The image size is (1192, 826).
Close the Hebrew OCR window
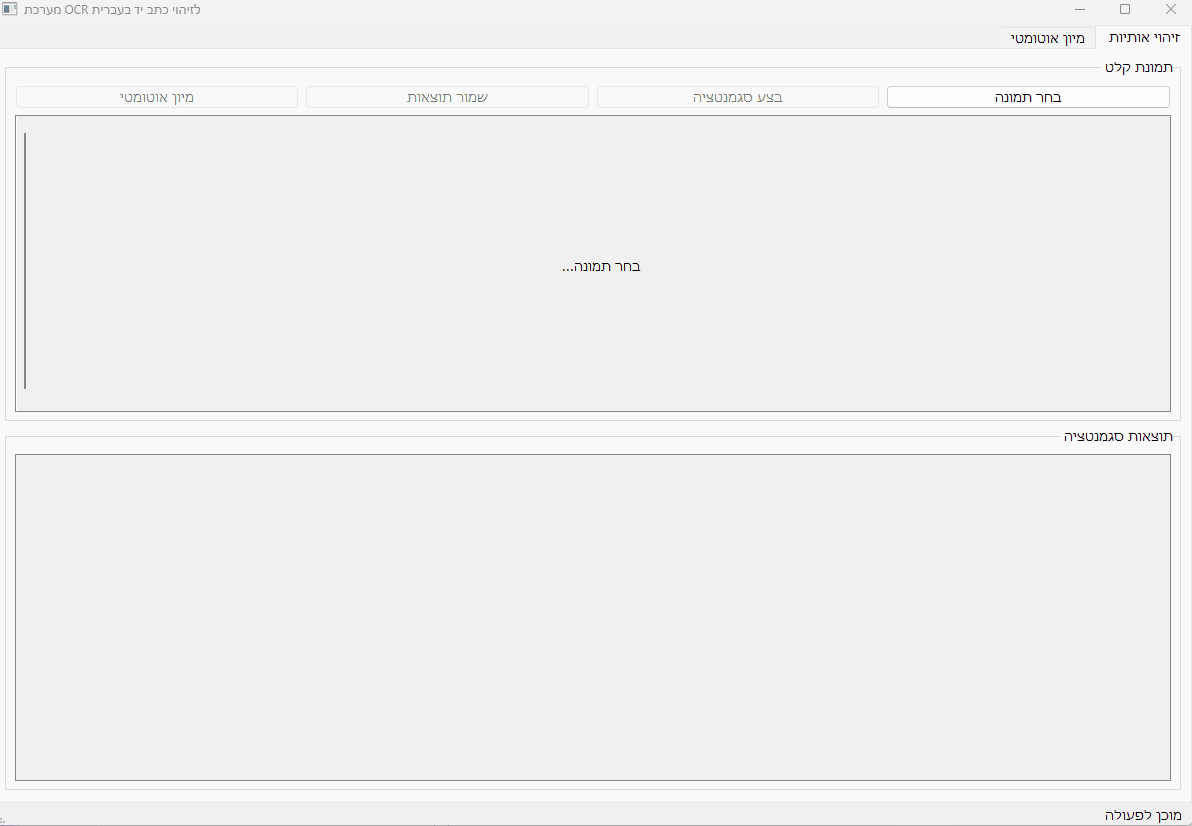pyautogui.click(x=1170, y=9)
